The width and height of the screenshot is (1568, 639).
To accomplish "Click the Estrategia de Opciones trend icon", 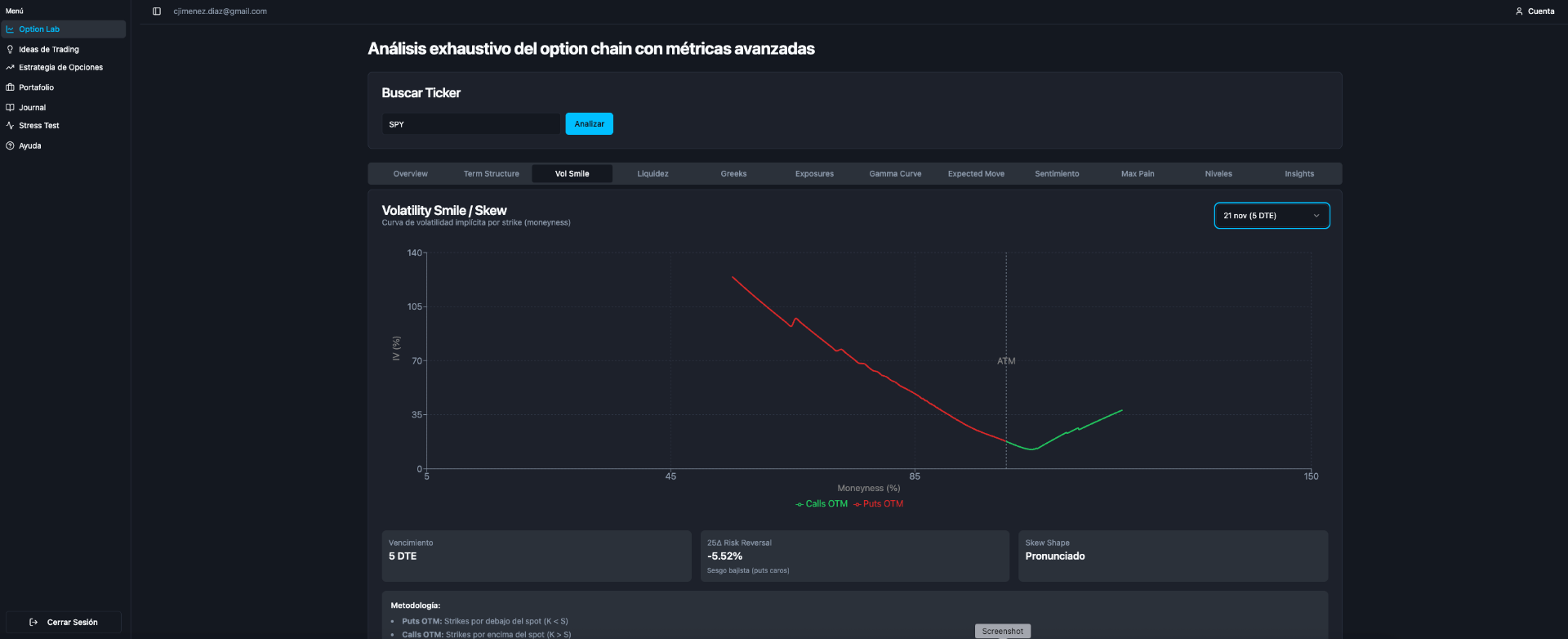I will click(10, 68).
